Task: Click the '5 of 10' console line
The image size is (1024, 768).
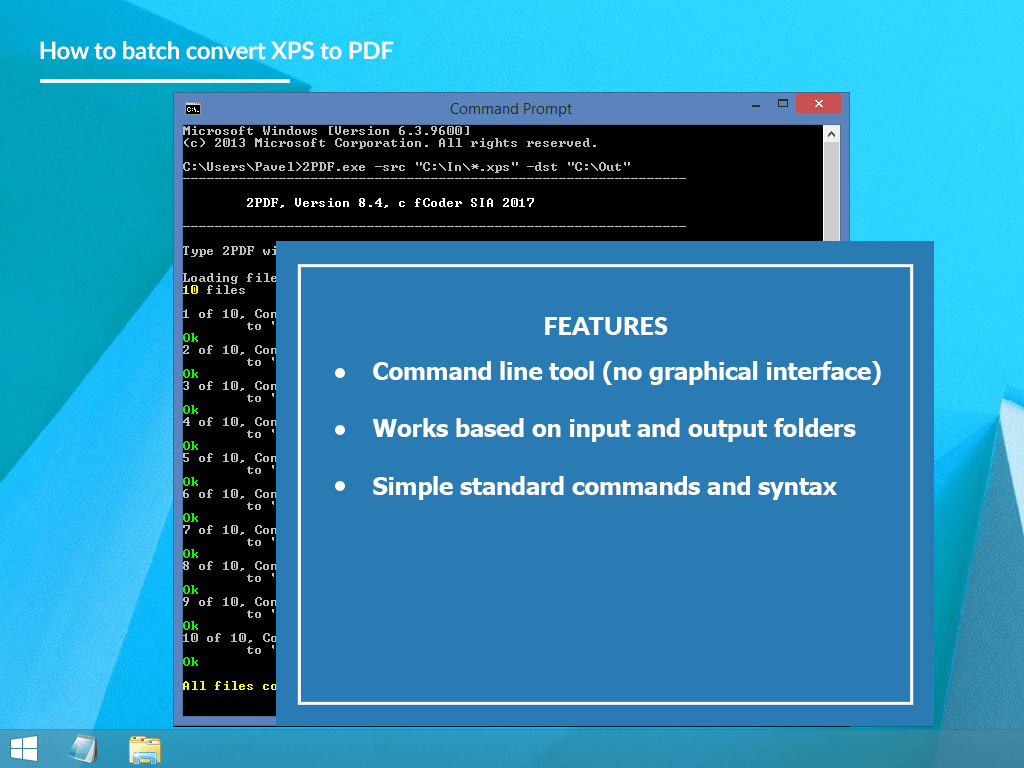Action: coord(229,458)
